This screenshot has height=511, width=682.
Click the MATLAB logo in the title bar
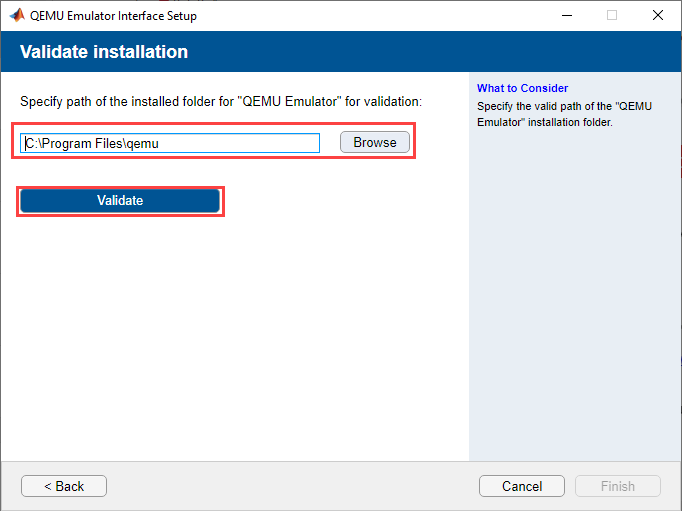[17, 16]
